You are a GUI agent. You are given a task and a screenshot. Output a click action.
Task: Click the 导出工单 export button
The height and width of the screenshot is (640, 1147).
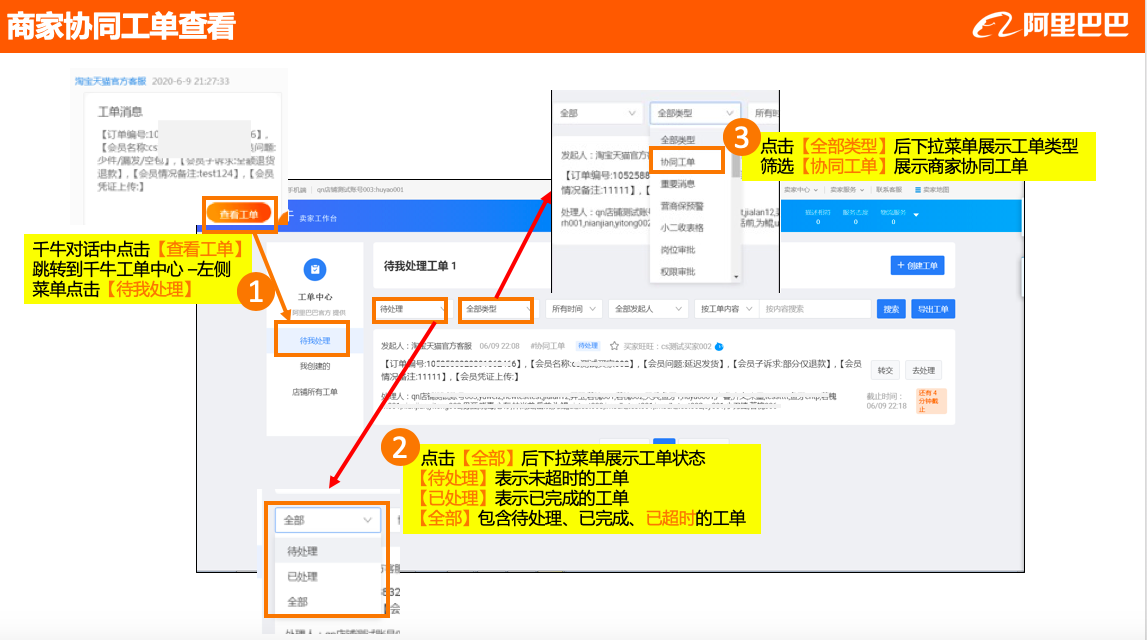click(933, 309)
